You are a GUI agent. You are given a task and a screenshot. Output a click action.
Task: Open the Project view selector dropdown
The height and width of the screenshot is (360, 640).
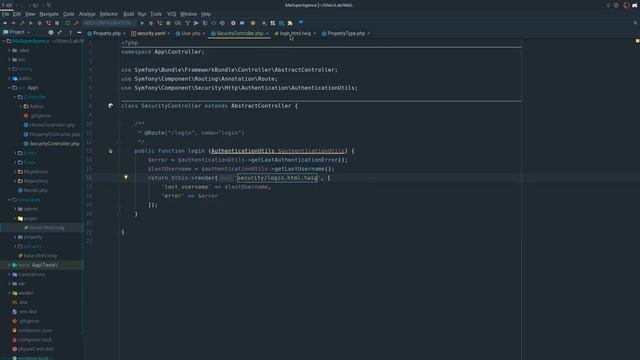tap(16, 32)
